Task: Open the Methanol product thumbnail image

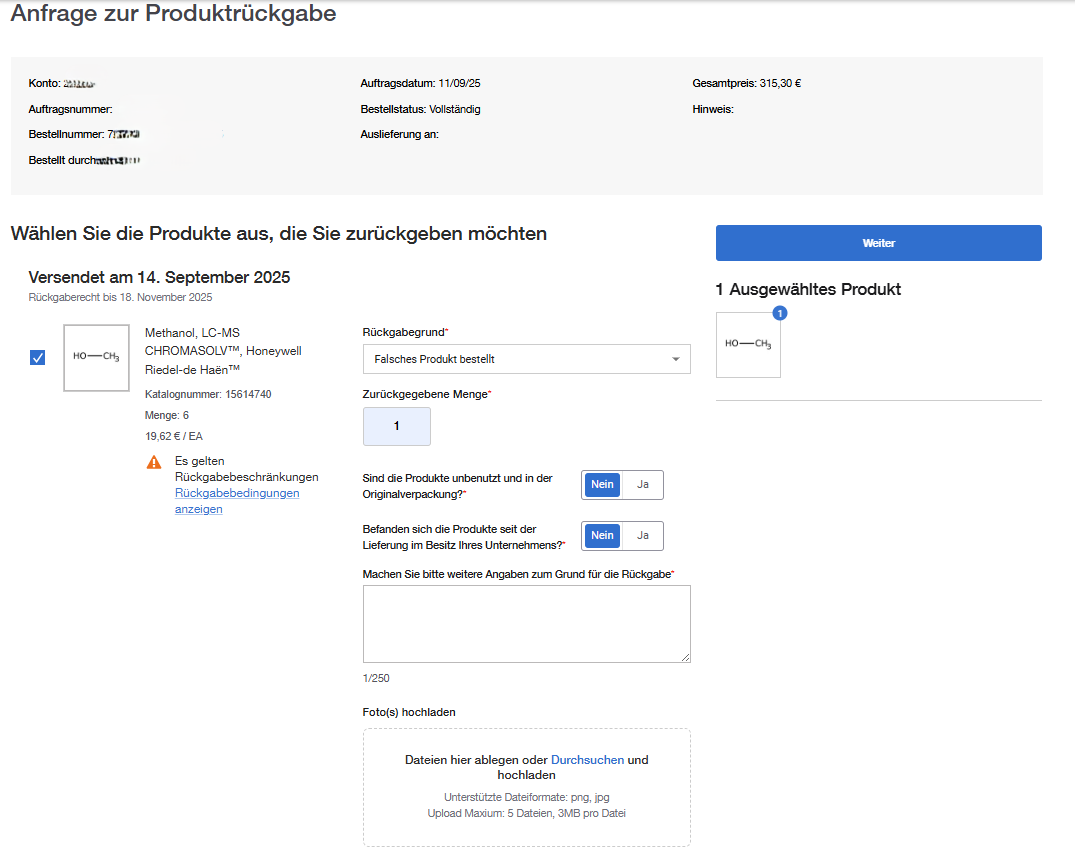Action: 96,357
